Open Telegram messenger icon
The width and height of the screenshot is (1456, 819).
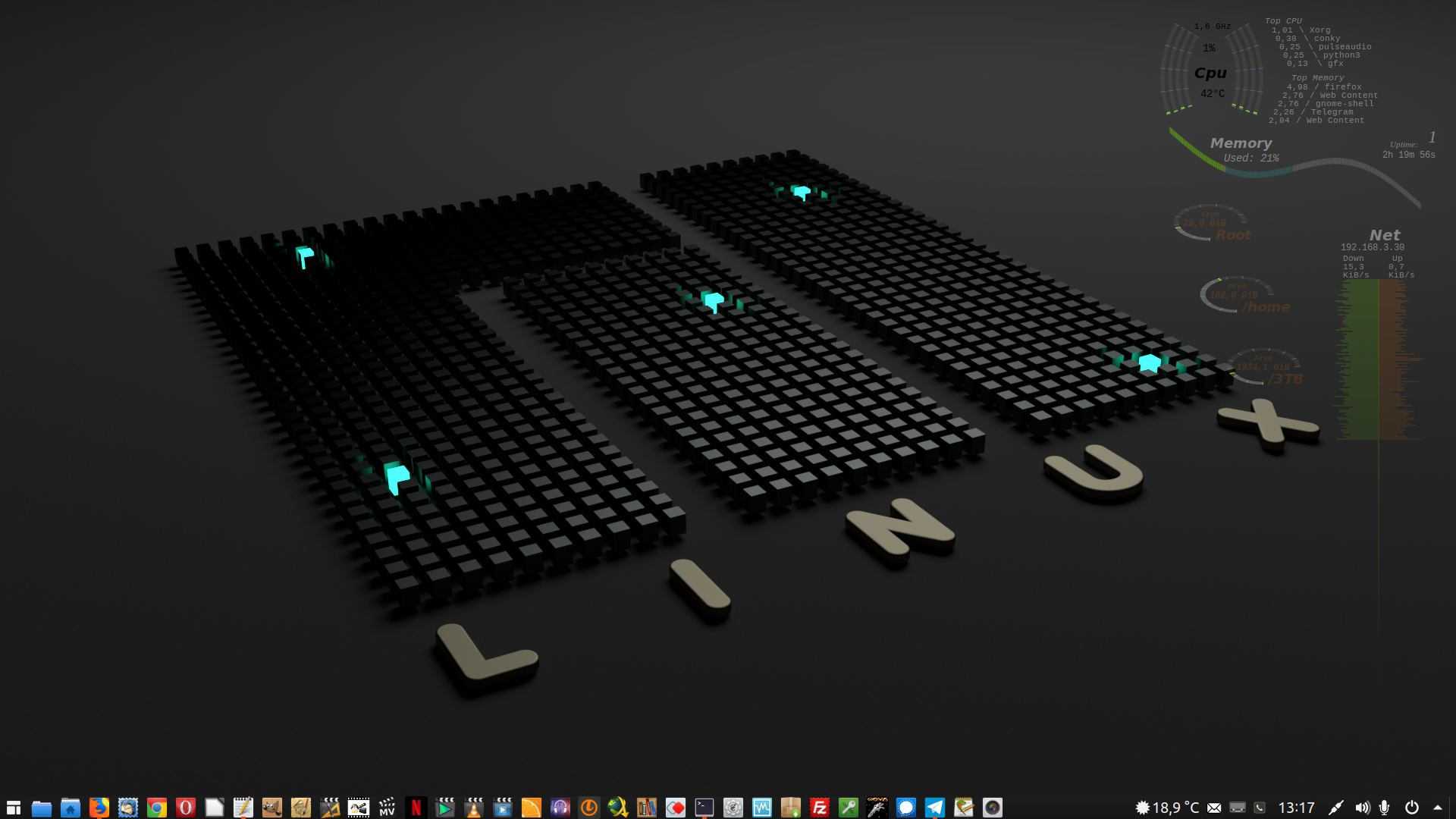(935, 808)
